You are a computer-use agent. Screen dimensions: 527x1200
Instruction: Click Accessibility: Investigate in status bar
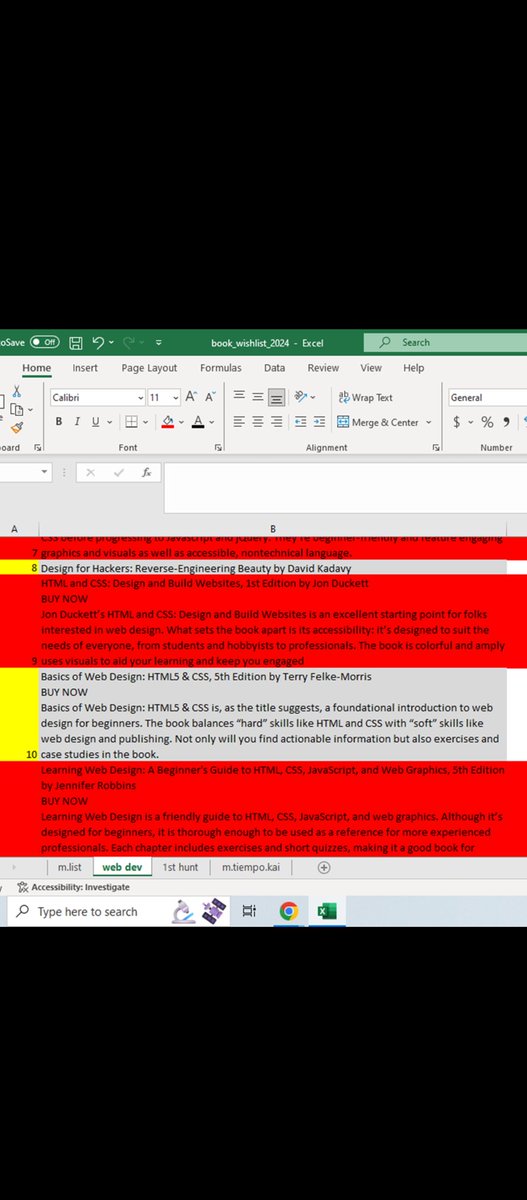pos(72,887)
